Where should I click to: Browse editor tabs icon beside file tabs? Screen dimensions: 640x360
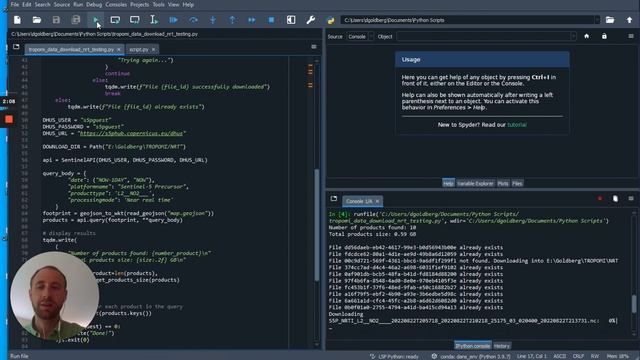click(x=16, y=47)
